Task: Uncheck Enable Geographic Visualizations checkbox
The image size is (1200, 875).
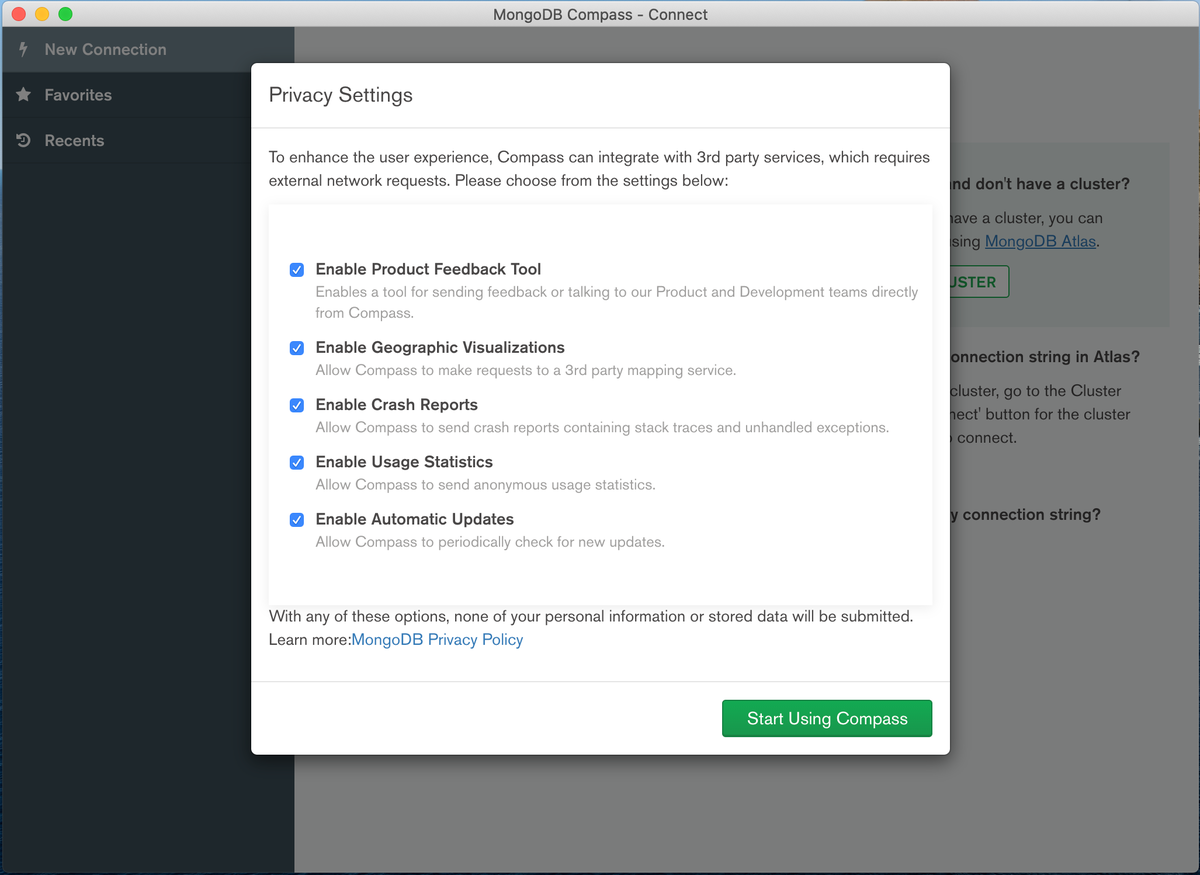Action: (x=297, y=348)
